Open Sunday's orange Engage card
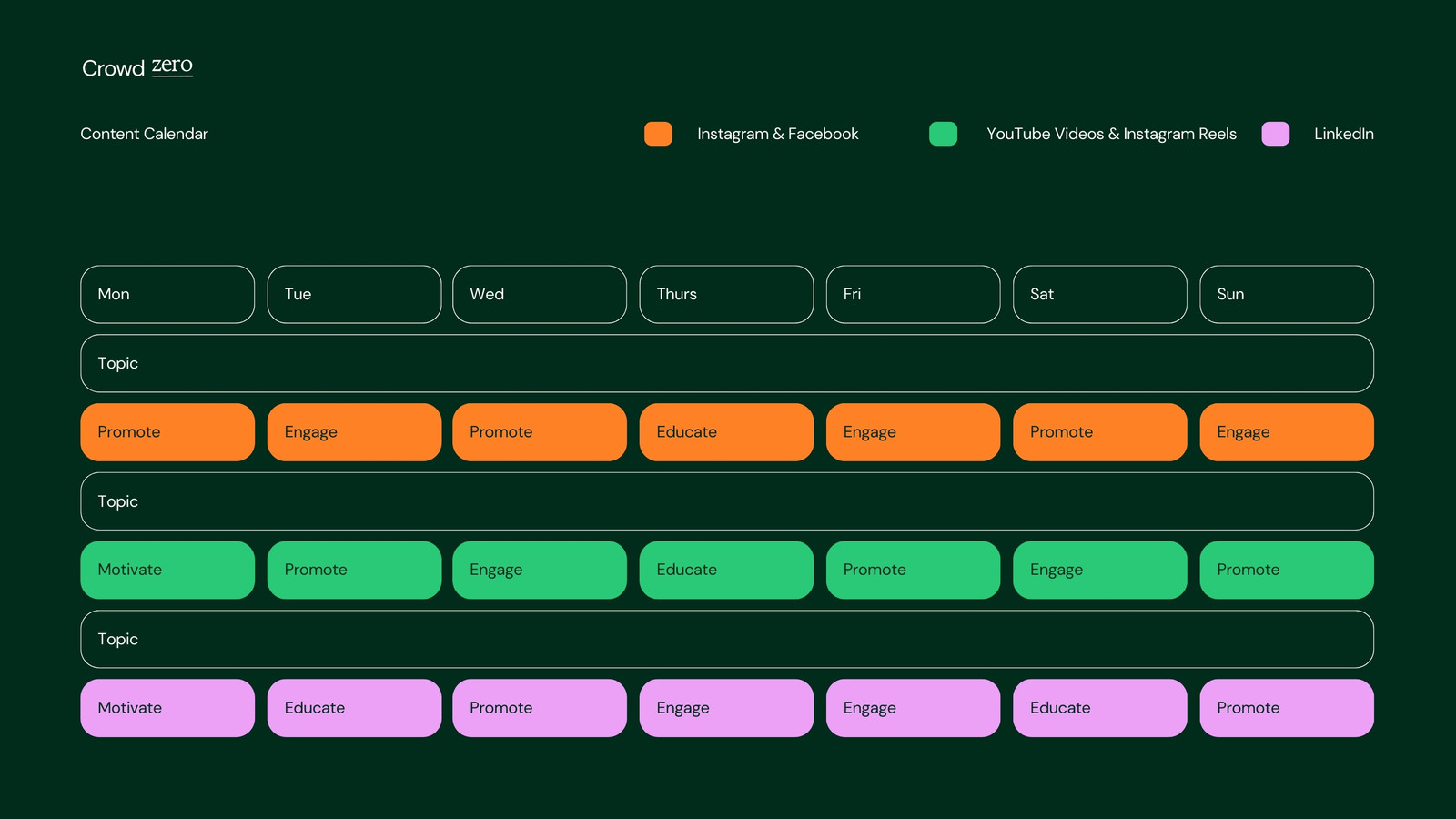This screenshot has width=1456, height=819. click(x=1287, y=432)
